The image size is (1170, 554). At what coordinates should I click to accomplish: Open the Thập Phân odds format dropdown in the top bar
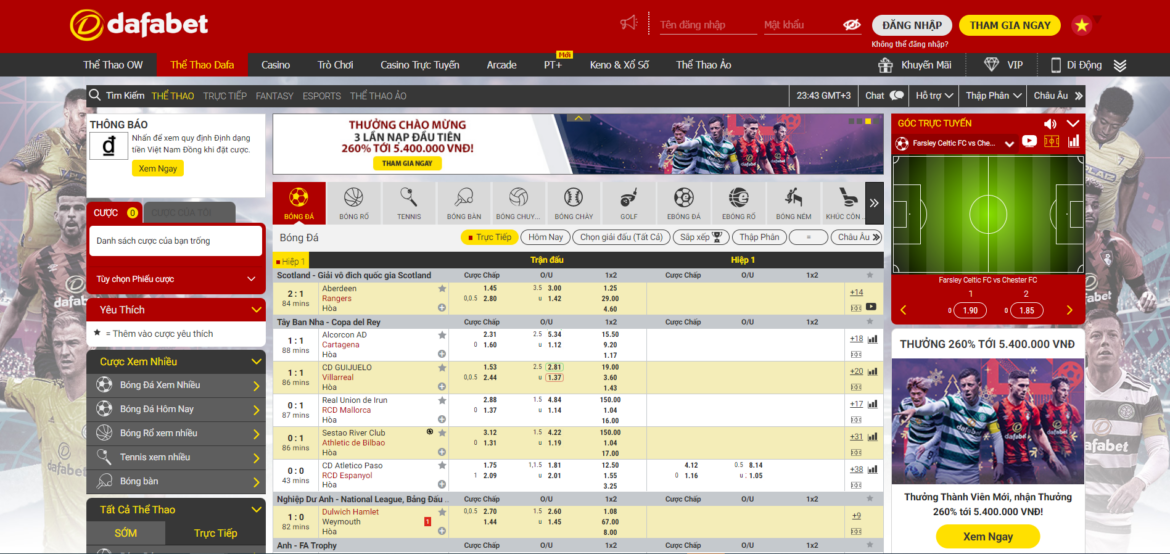pyautogui.click(x=992, y=96)
